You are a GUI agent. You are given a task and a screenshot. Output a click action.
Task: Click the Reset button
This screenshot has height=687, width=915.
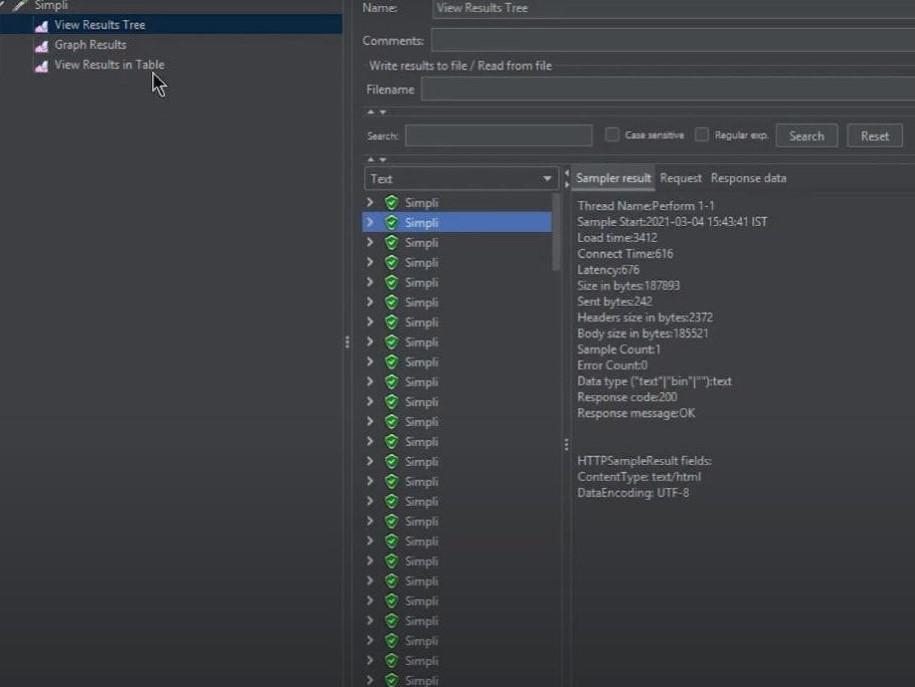click(874, 136)
